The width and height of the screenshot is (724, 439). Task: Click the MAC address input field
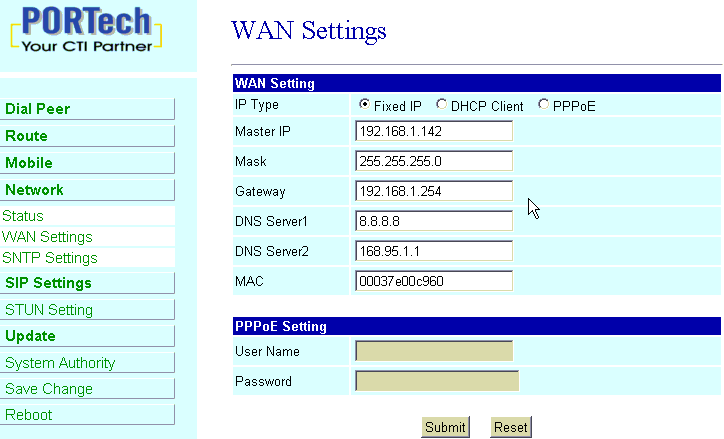coord(434,281)
